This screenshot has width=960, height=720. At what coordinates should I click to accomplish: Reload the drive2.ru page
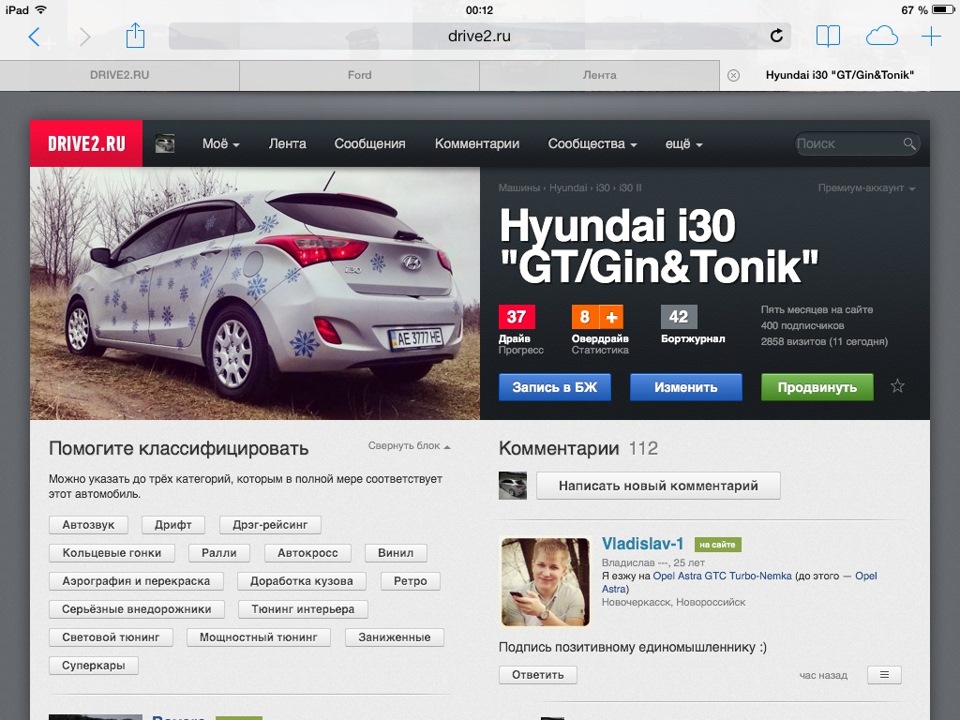tap(776, 36)
